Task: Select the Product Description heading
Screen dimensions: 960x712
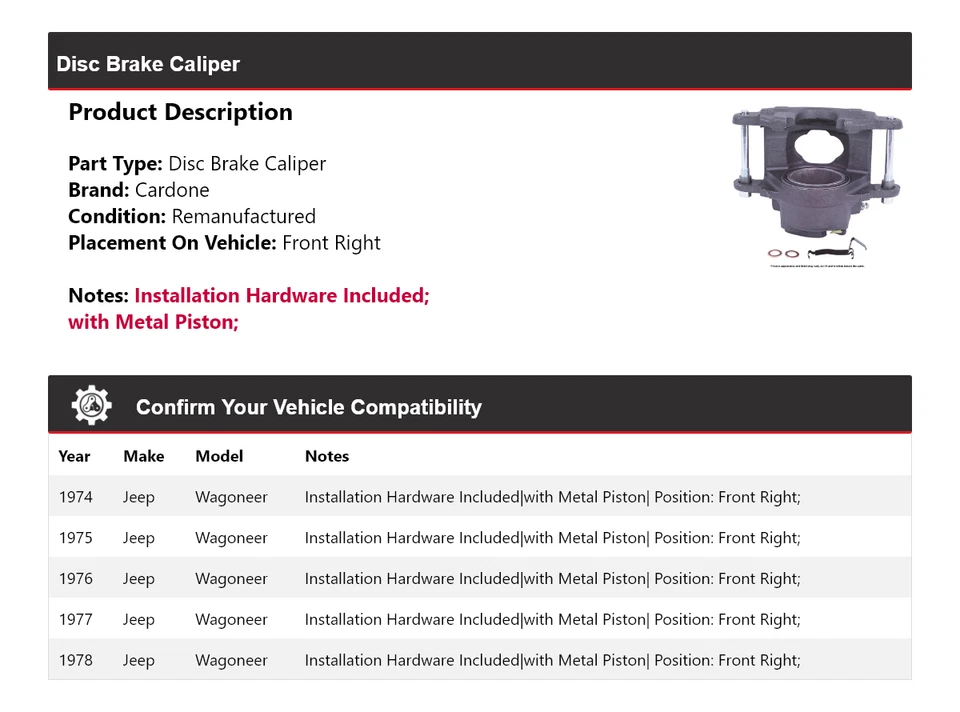Action: pyautogui.click(x=180, y=112)
